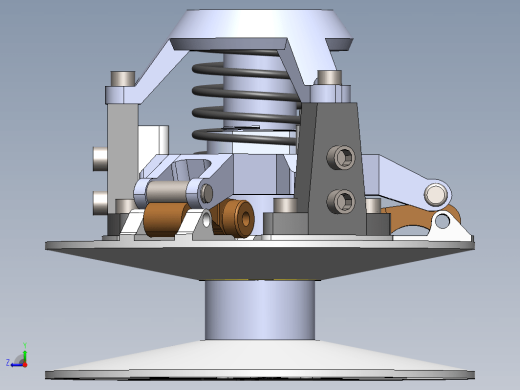Select the upper pin protruding from left tower

pyautogui.click(x=100, y=159)
